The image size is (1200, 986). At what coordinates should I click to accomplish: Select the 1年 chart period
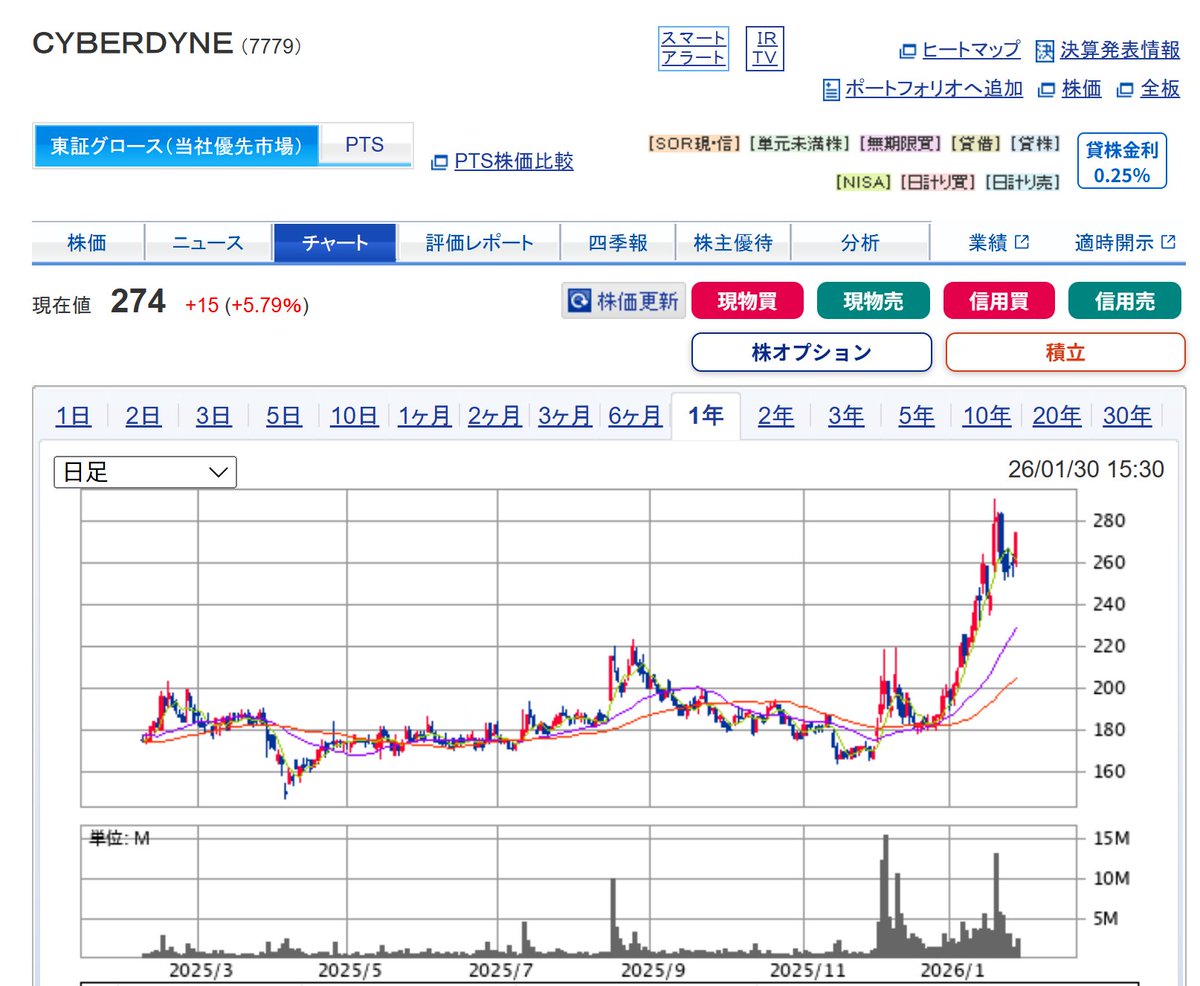(x=705, y=416)
